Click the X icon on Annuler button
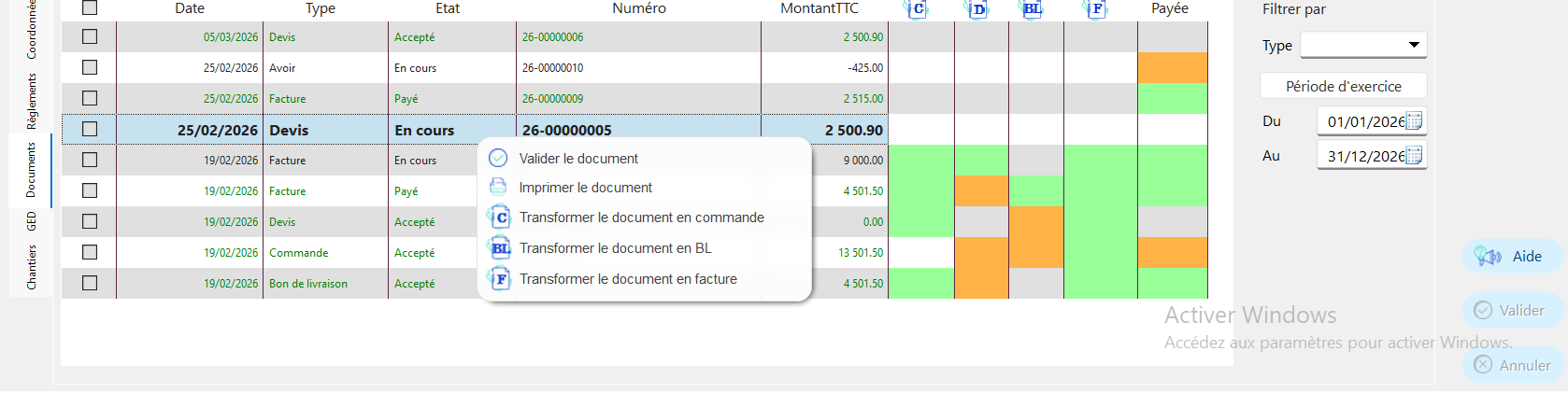This screenshot has height=393, width=1568. click(1483, 365)
